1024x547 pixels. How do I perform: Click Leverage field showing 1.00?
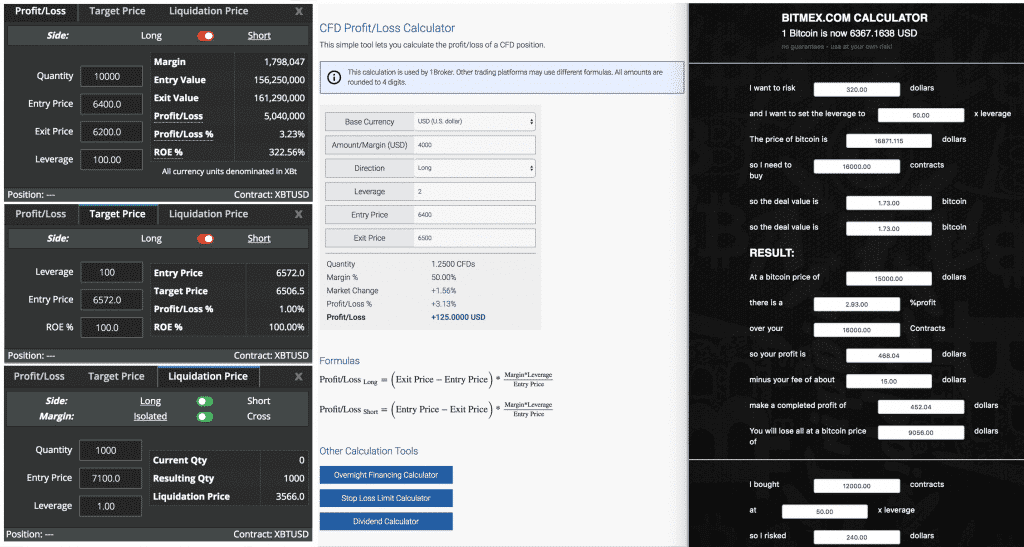(110, 506)
